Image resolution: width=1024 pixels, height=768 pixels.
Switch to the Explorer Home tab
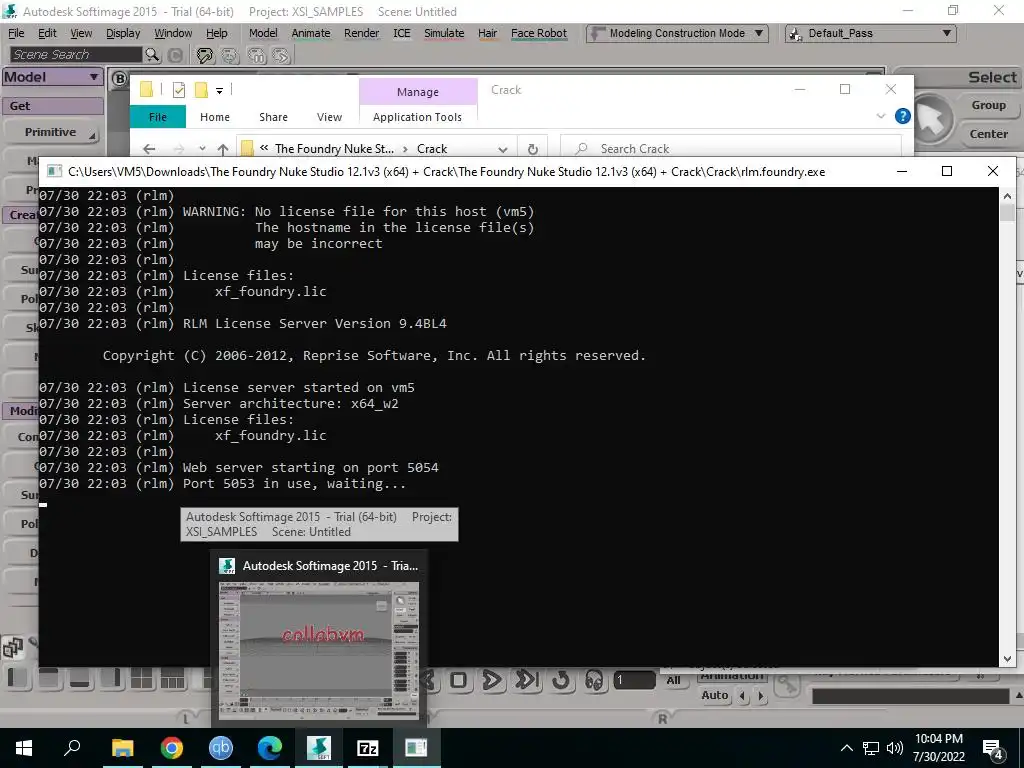click(215, 117)
